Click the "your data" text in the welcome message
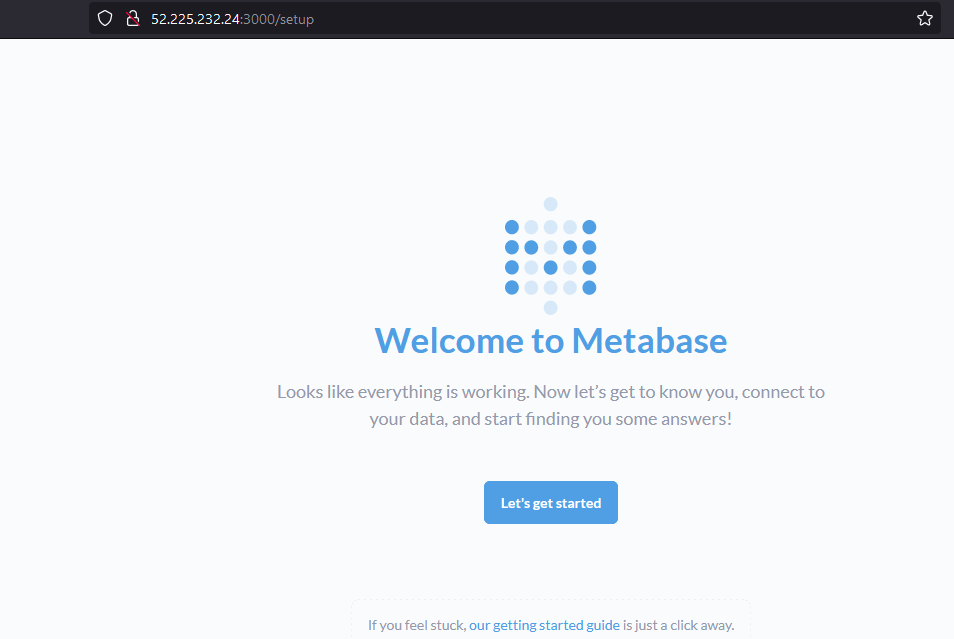 click(406, 419)
